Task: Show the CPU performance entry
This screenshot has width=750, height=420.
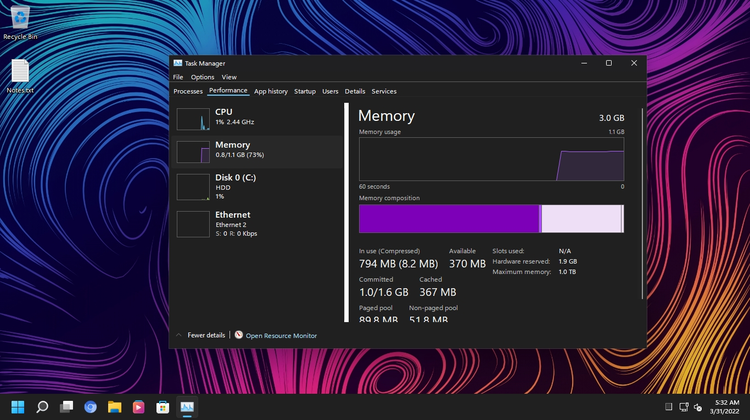Action: [x=258, y=119]
